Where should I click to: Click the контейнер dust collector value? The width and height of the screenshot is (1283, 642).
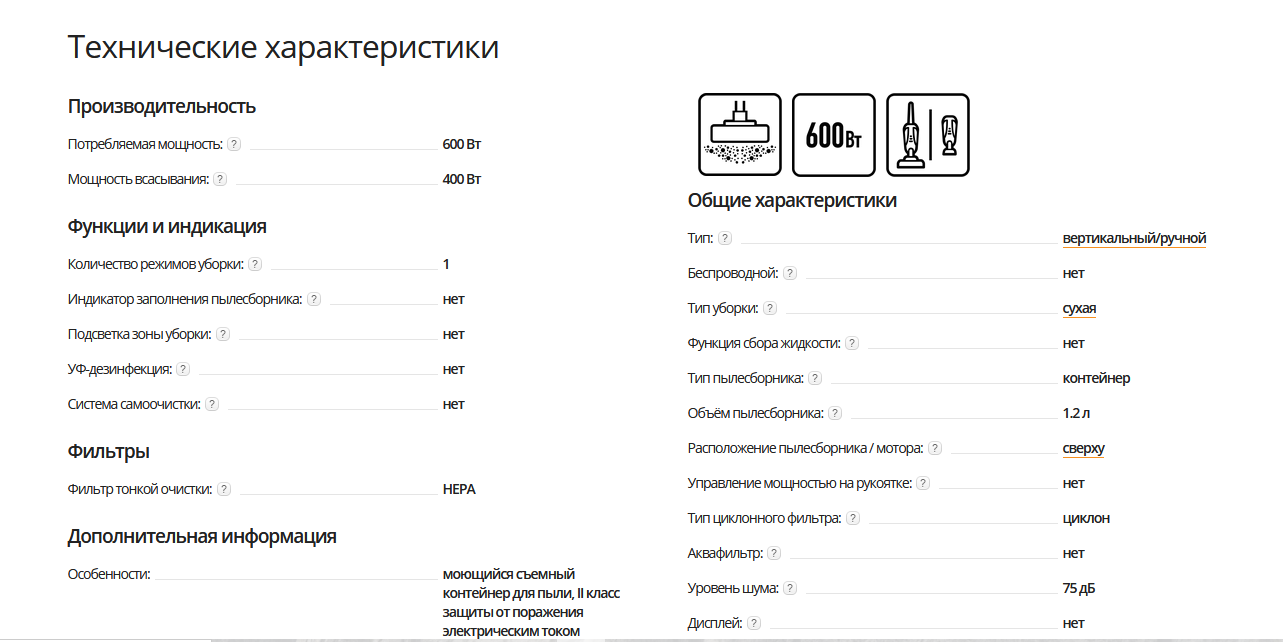[1097, 378]
